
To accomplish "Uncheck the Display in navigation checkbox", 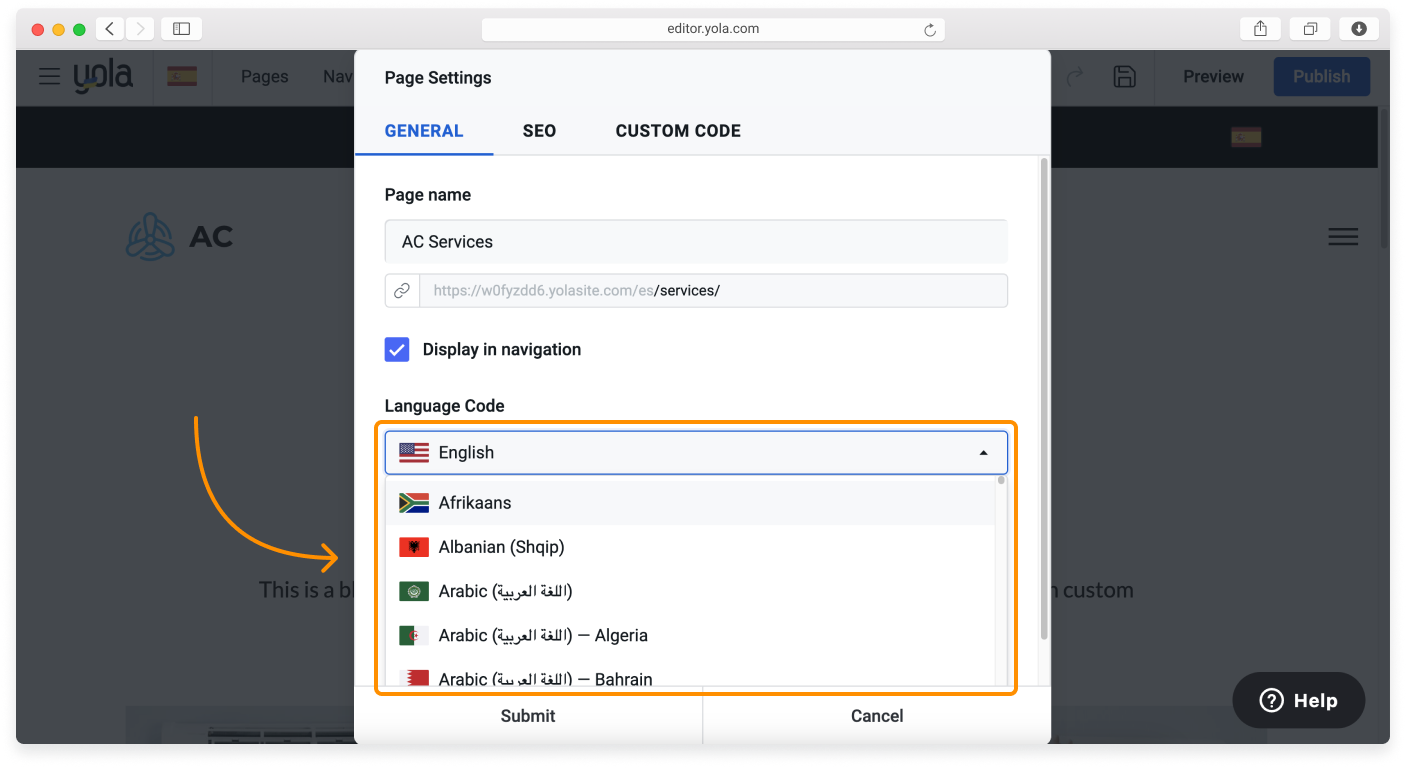I will coord(397,349).
